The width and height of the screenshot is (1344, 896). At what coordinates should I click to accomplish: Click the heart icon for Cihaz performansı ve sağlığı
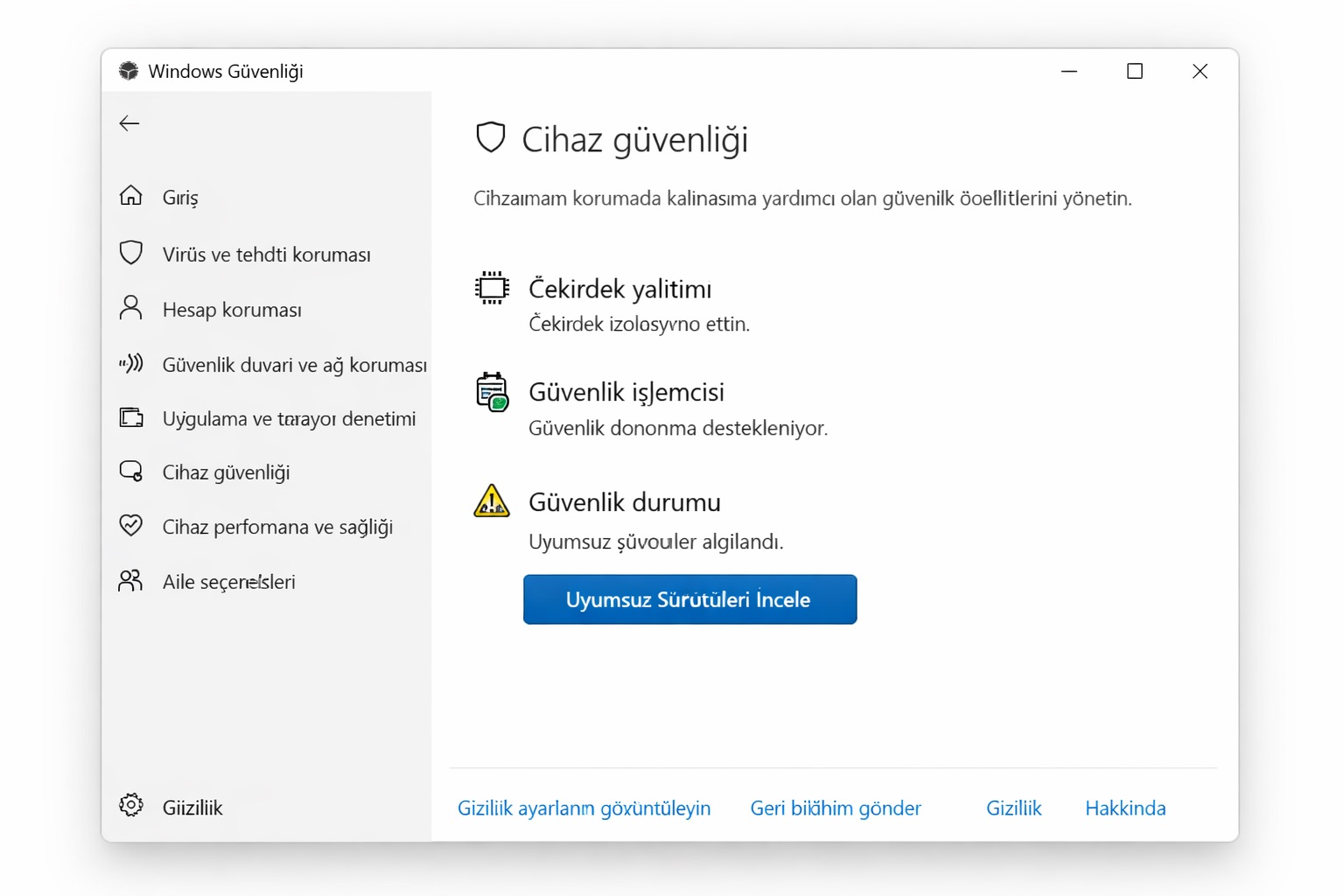click(131, 525)
